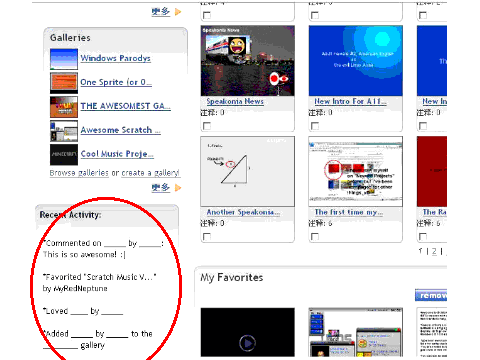Tick the checkbox above the New Intro For A11 thumbnail
Image resolution: width=480 pixels, height=360 pixels.
click(315, 15)
